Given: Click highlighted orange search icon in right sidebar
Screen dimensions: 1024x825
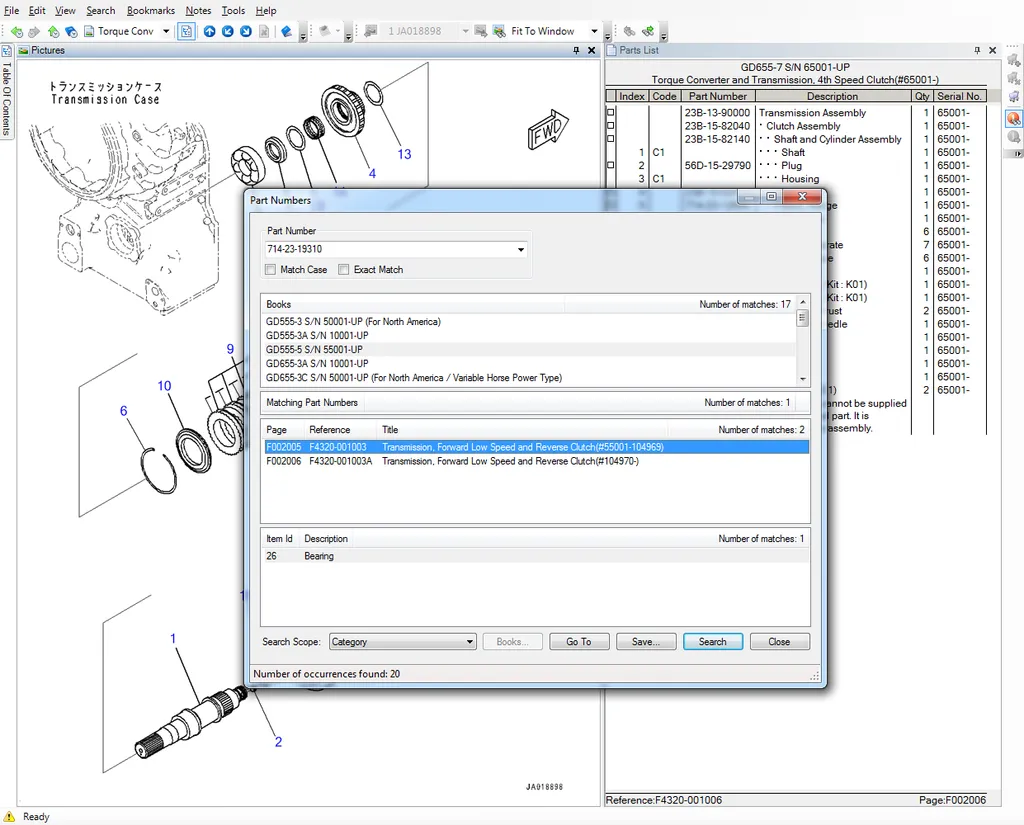Looking at the screenshot, I should 1014,118.
